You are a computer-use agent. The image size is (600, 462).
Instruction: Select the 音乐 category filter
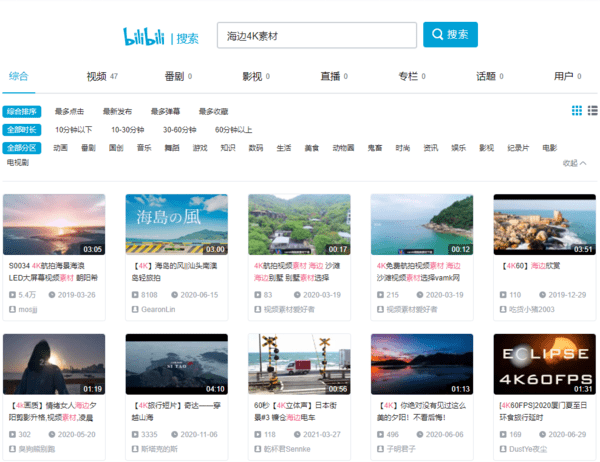pos(144,147)
